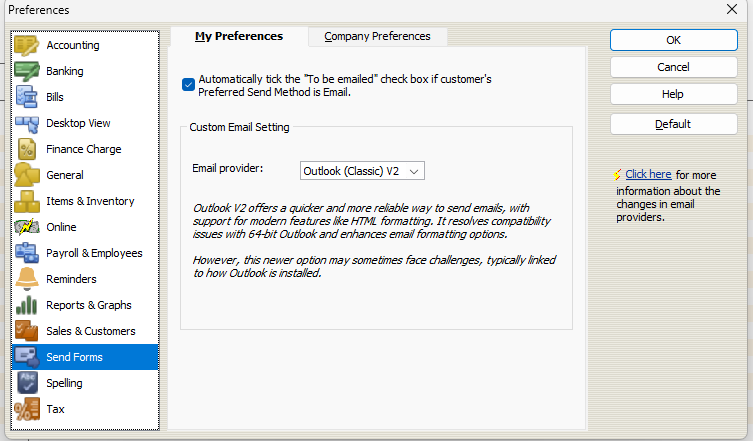Click the Accounting category icon
Image resolution: width=753 pixels, height=441 pixels.
coord(27,45)
